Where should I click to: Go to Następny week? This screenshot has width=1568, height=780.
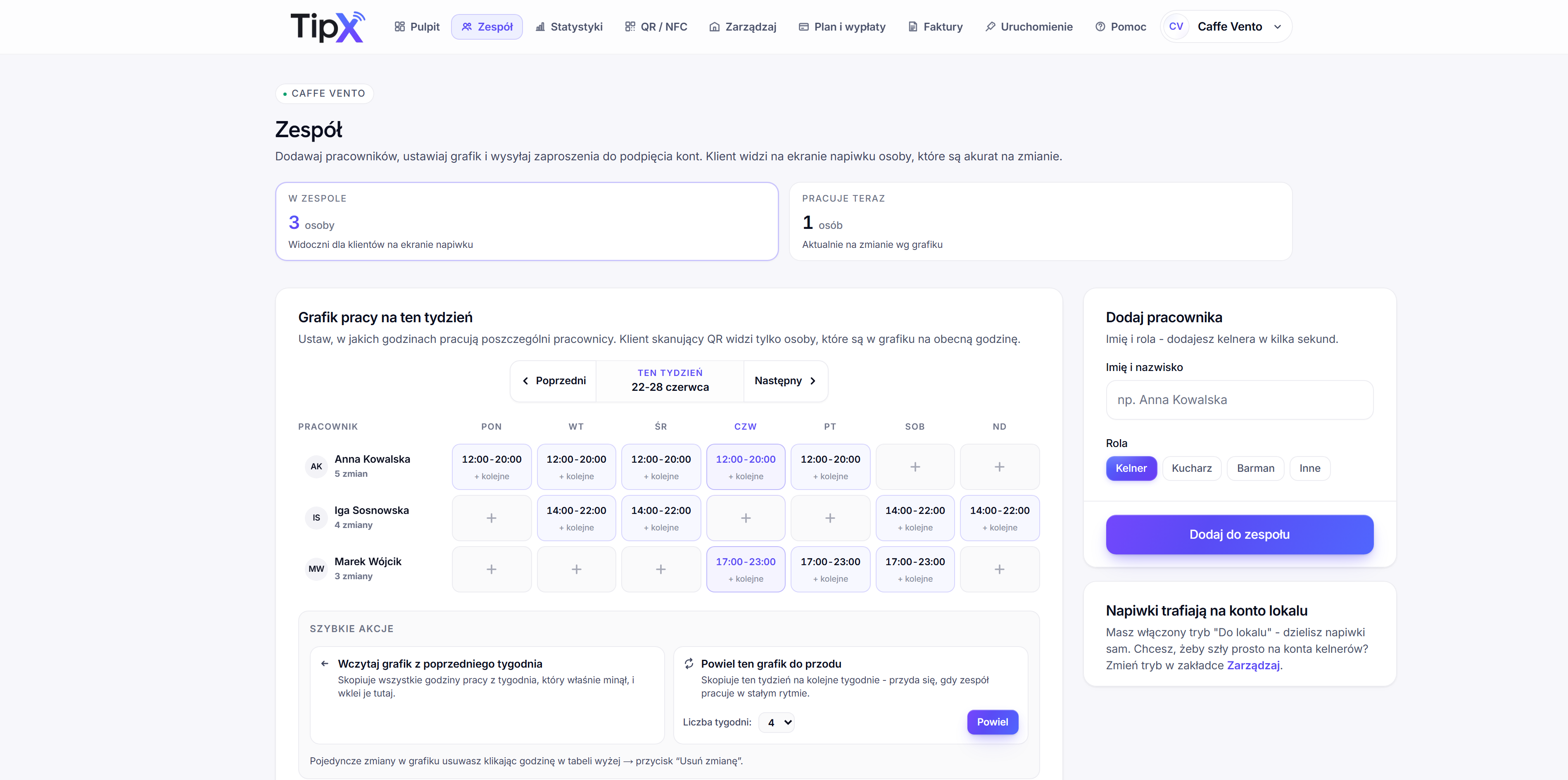785,381
